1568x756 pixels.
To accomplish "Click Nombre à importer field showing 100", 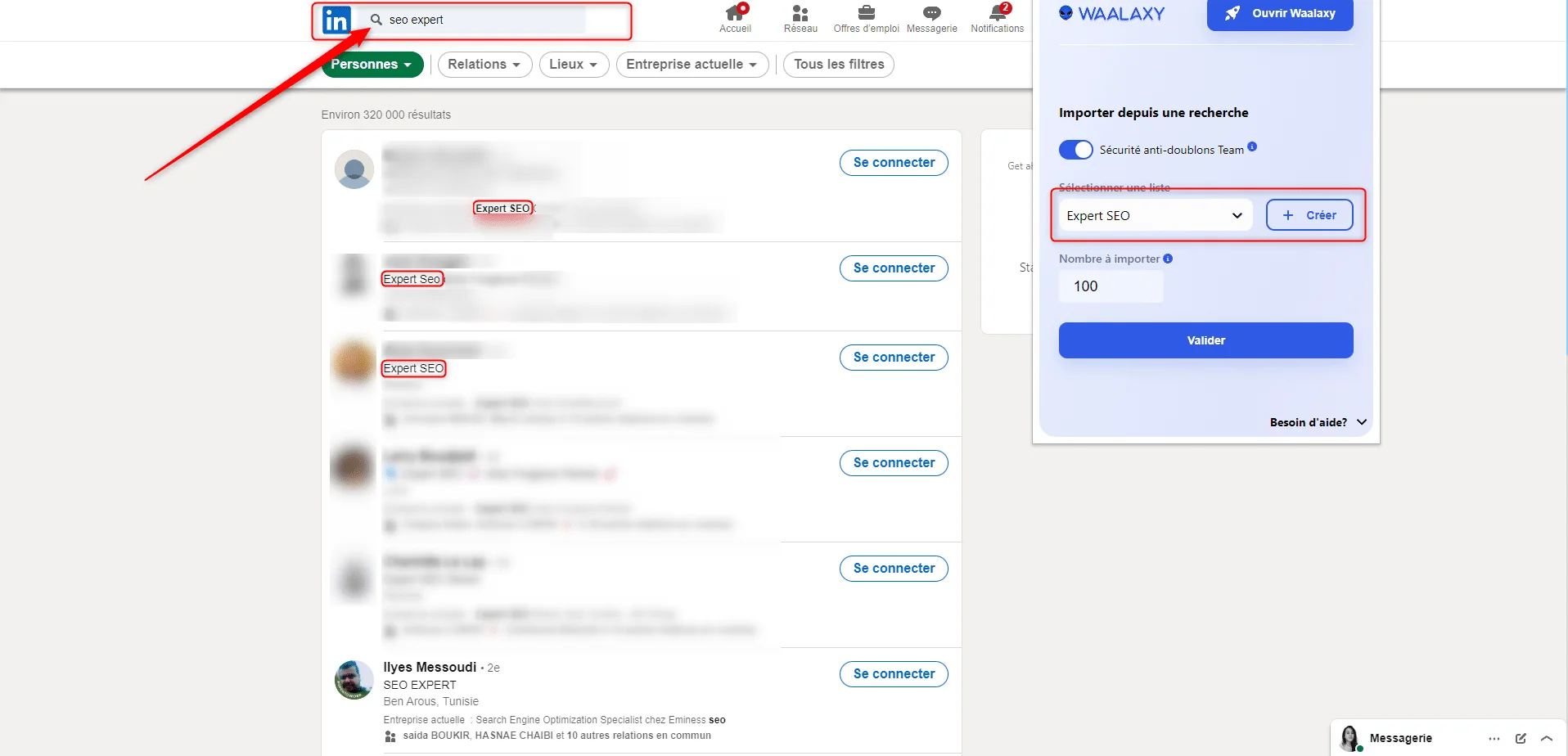I will coord(1111,286).
